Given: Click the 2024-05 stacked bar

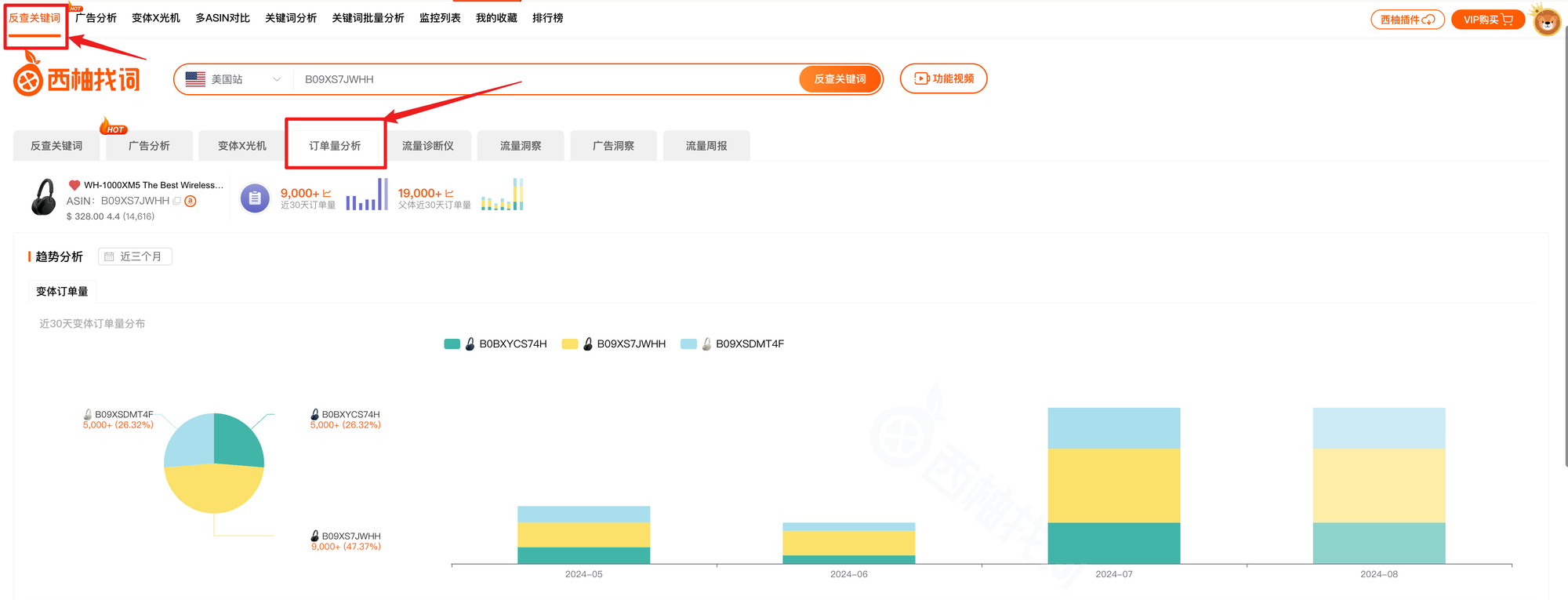Looking at the screenshot, I should (x=584, y=535).
